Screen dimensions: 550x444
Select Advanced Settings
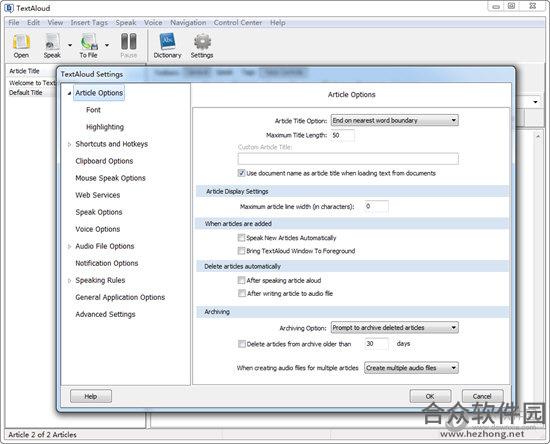[x=105, y=314]
